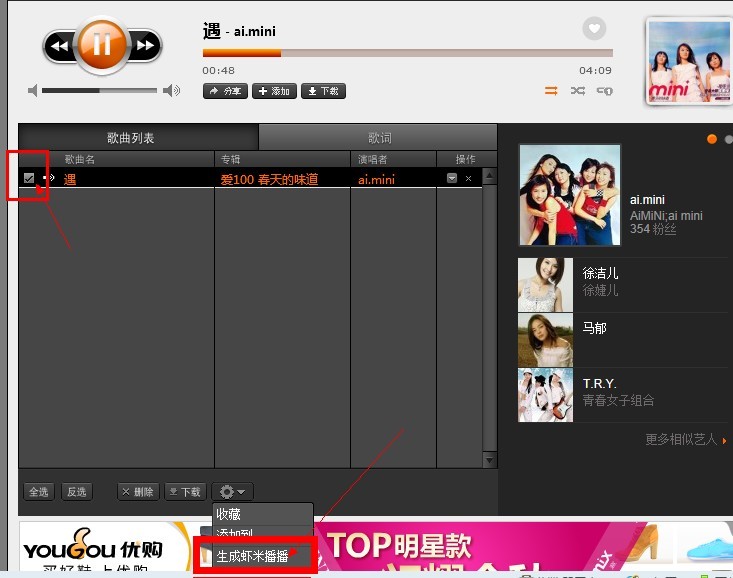This screenshot has height=578, width=733.
Task: Click the 添加 add button
Action: pyautogui.click(x=274, y=91)
